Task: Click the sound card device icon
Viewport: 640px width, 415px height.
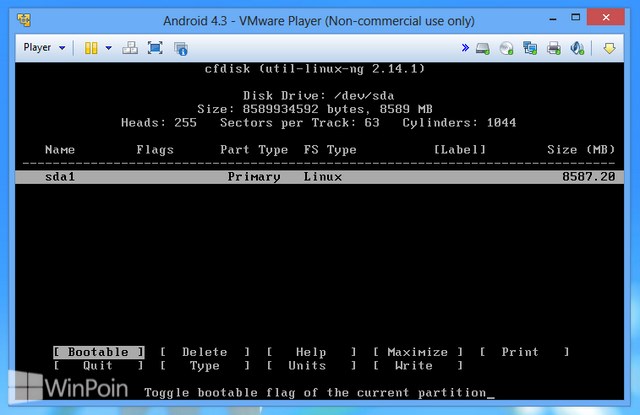Action: tap(577, 49)
